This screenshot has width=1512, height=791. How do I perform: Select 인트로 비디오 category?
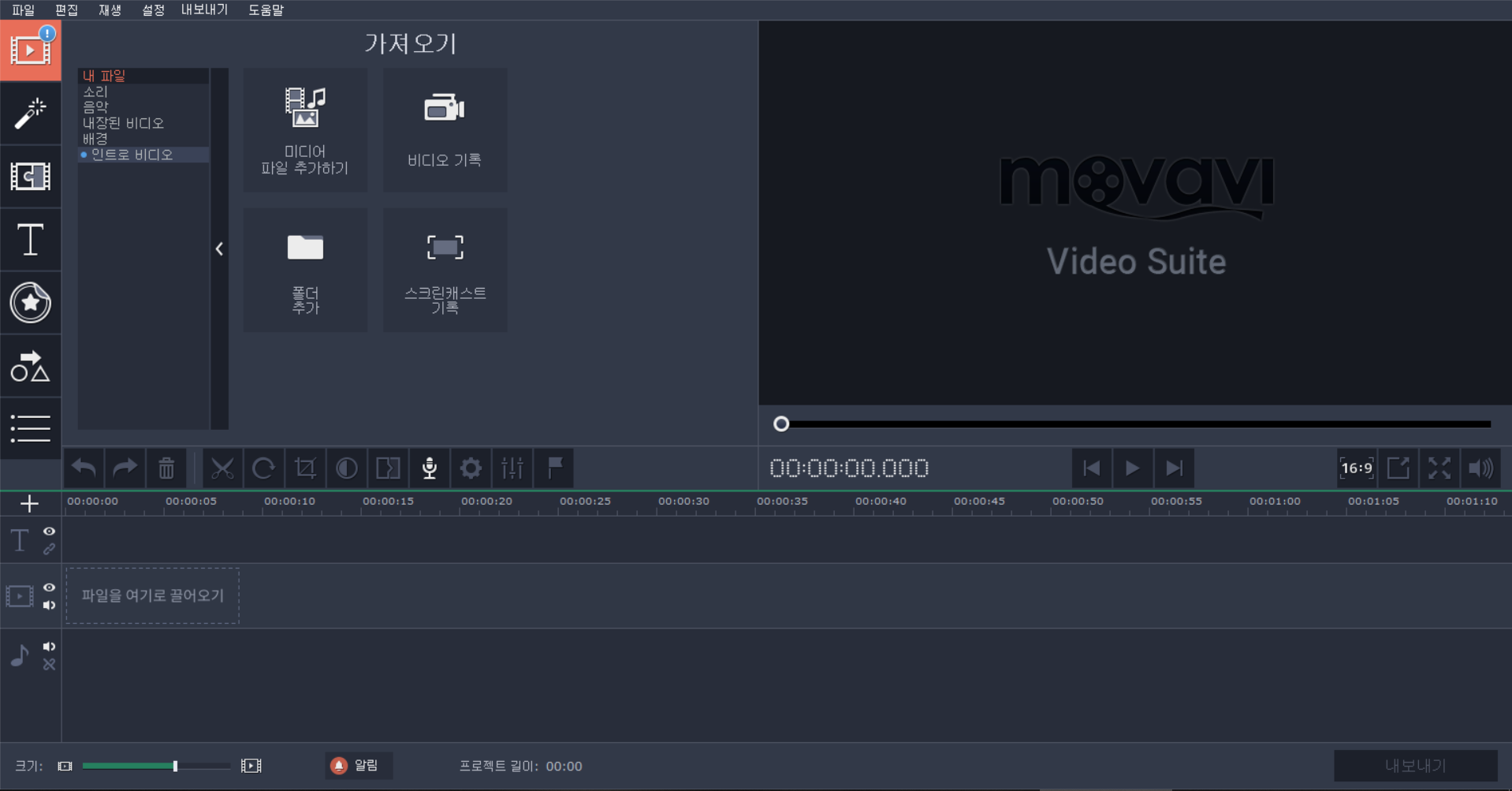(143, 155)
